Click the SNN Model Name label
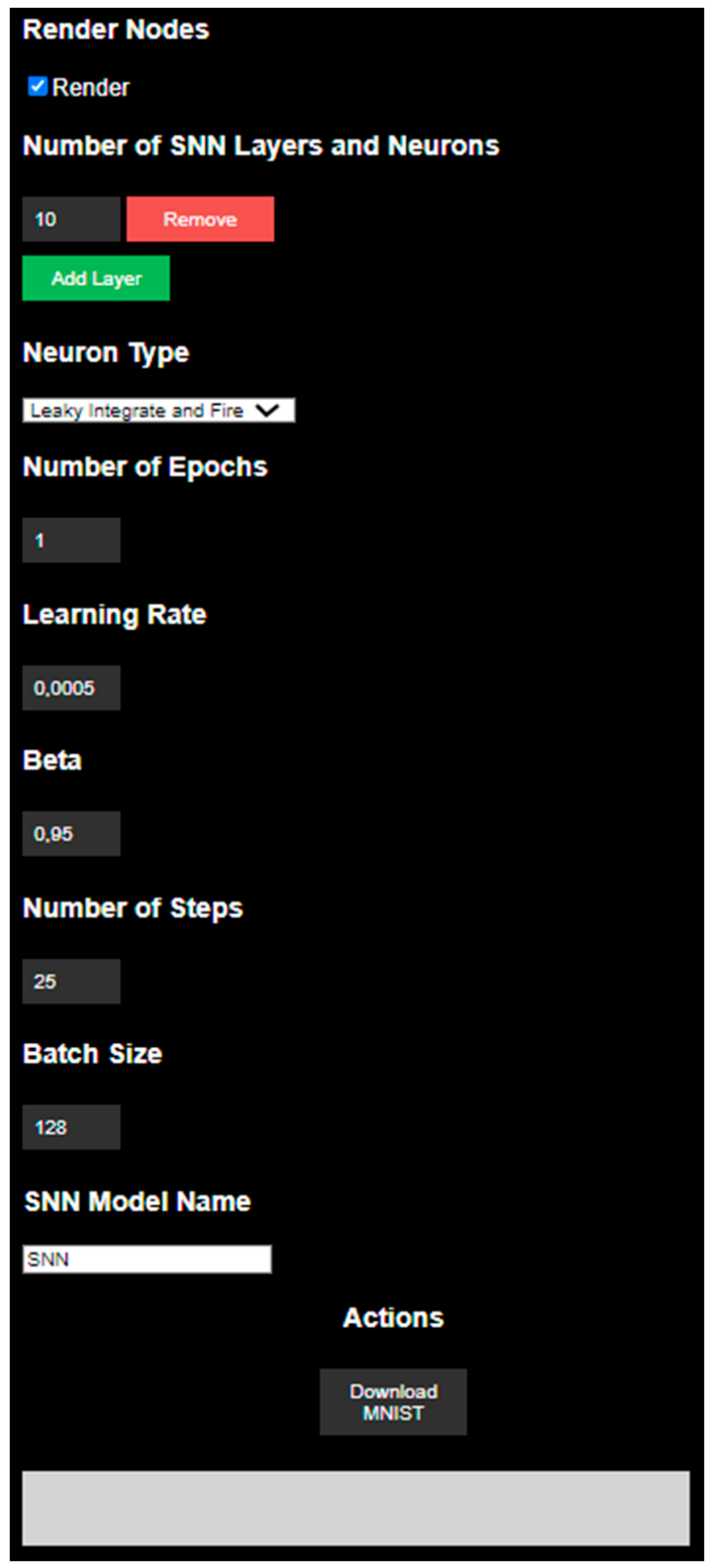 pos(138,1201)
